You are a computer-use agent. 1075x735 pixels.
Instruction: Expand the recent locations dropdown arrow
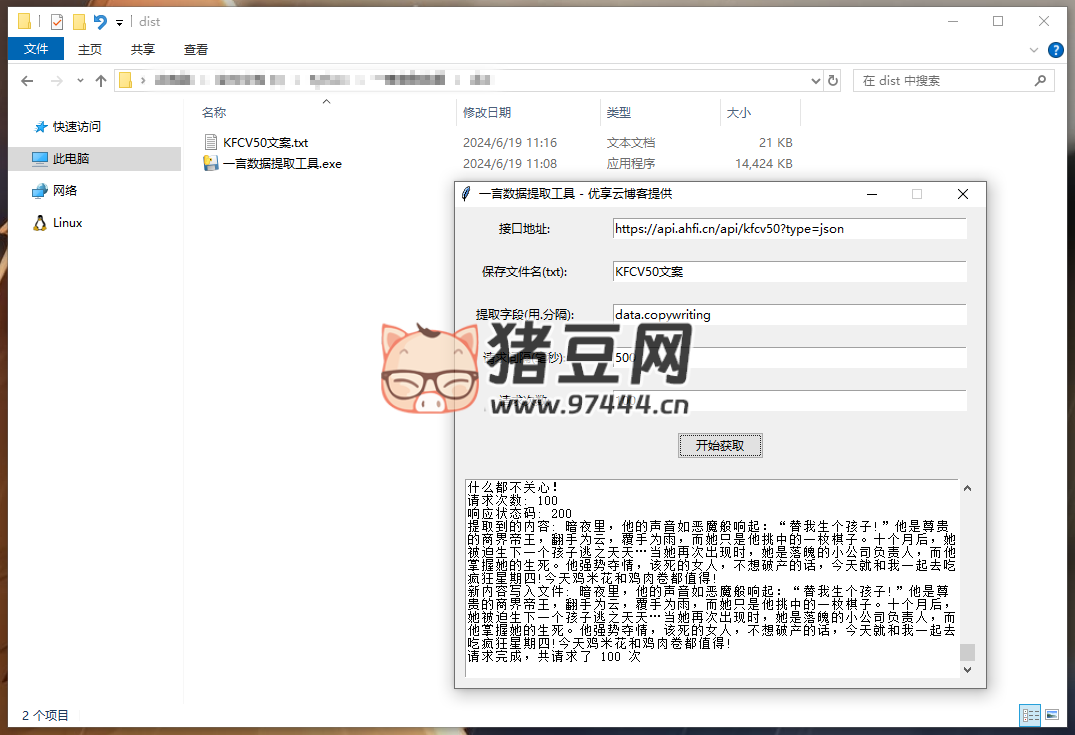(79, 81)
